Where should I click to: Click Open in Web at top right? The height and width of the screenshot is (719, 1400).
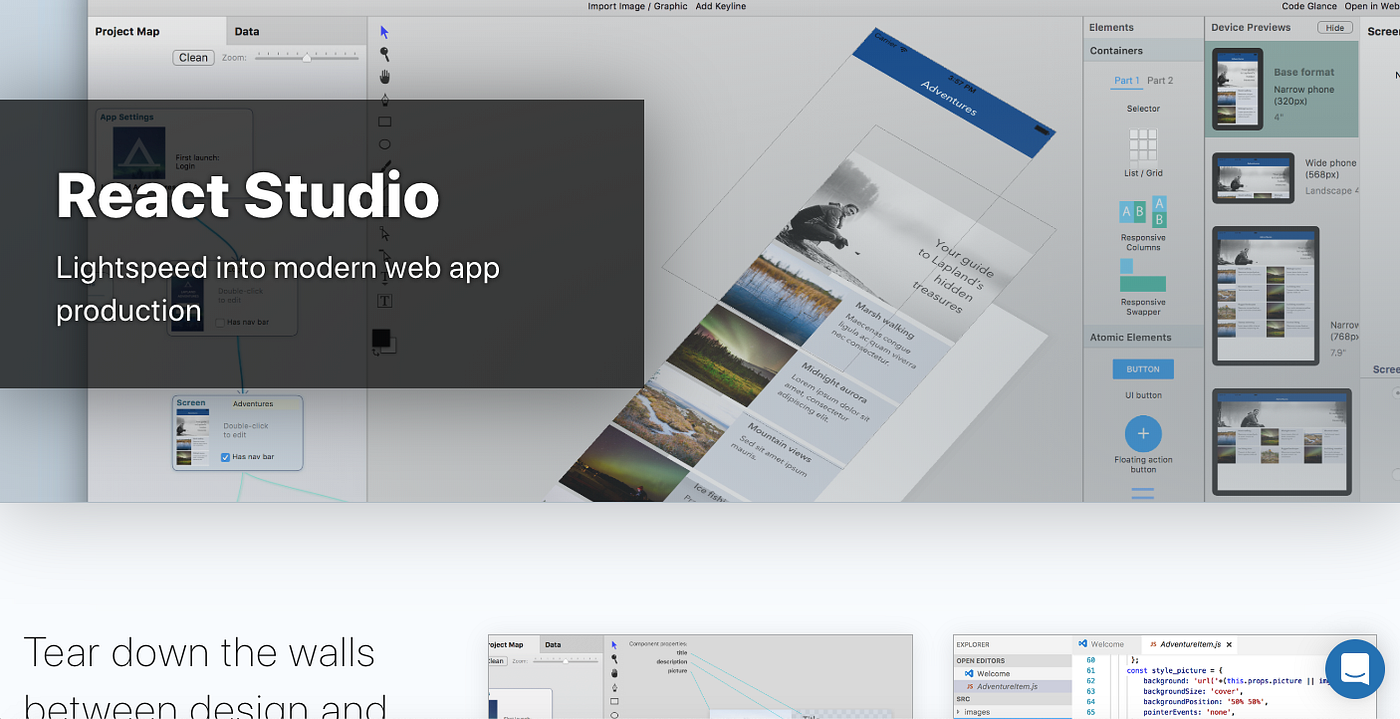[x=1371, y=6]
